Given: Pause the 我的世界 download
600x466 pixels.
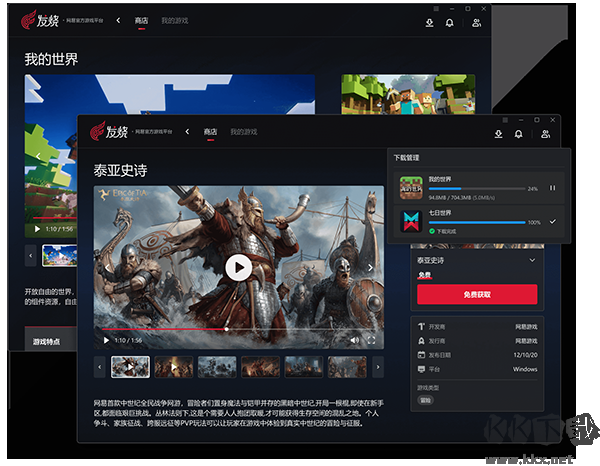Looking at the screenshot, I should (553, 188).
